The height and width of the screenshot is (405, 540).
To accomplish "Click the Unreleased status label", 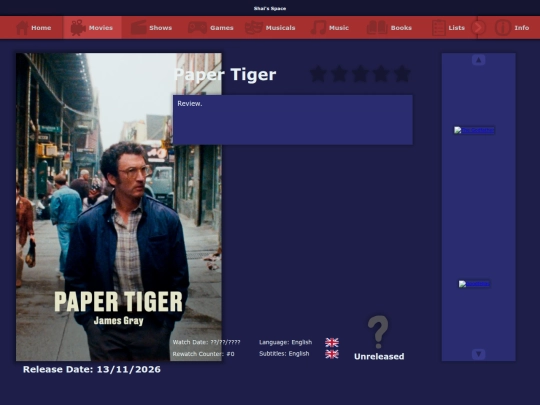I will (x=379, y=356).
